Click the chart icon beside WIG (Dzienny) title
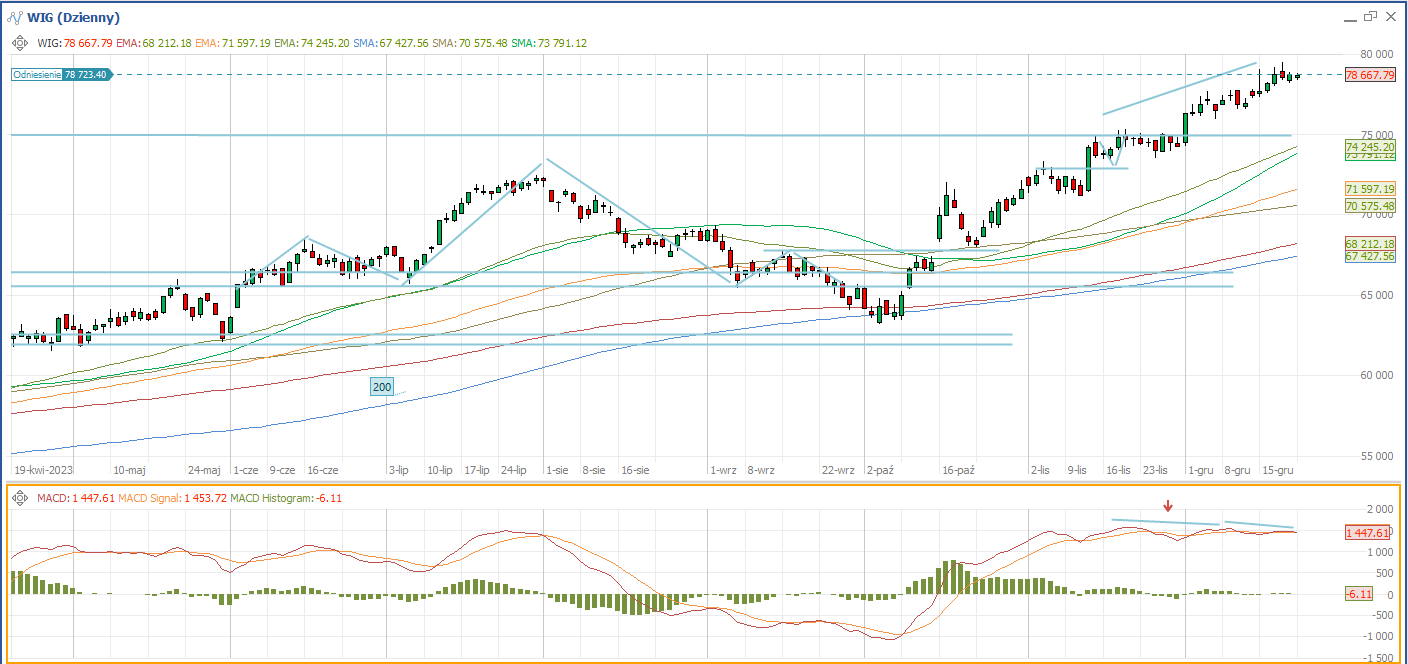This screenshot has width=1408, height=664. (15, 17)
